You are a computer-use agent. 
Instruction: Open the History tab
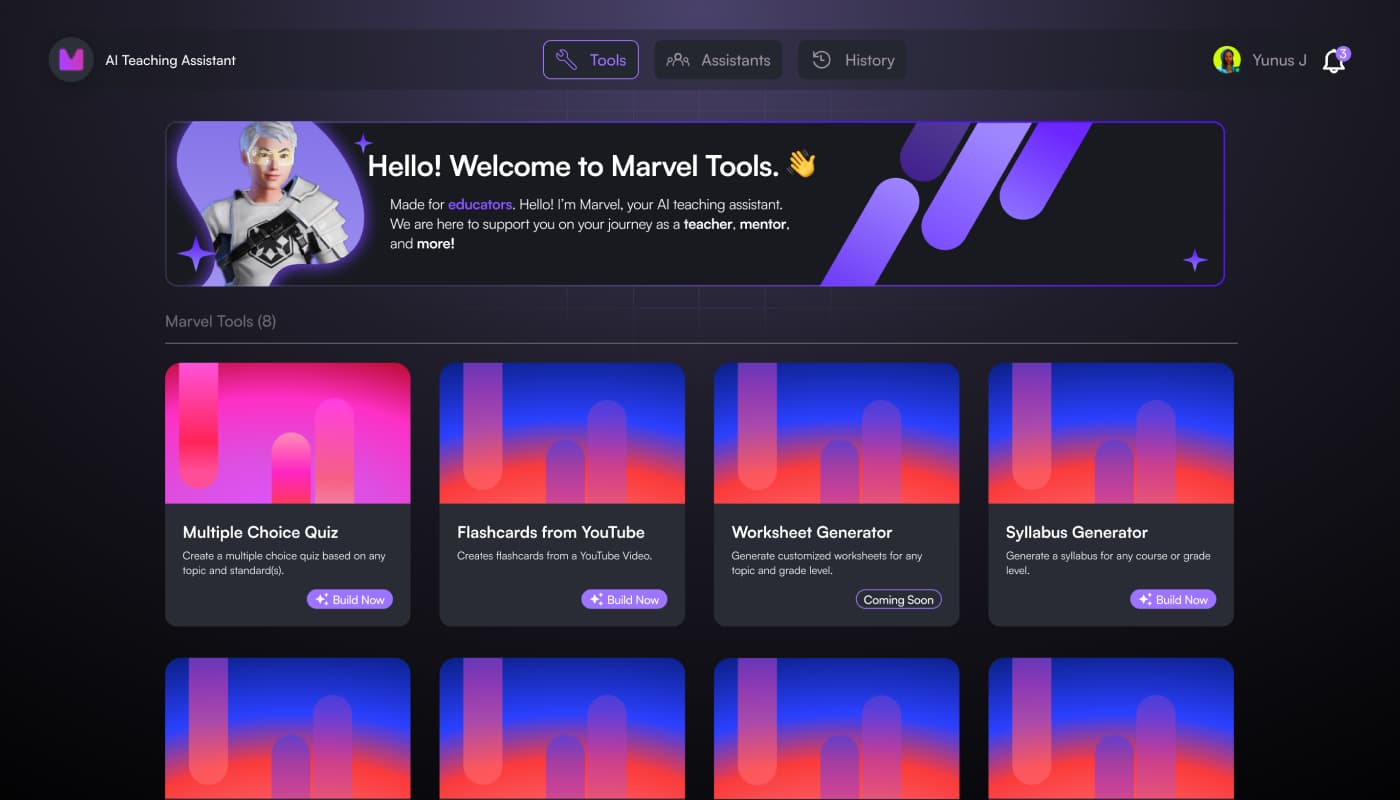tap(852, 60)
